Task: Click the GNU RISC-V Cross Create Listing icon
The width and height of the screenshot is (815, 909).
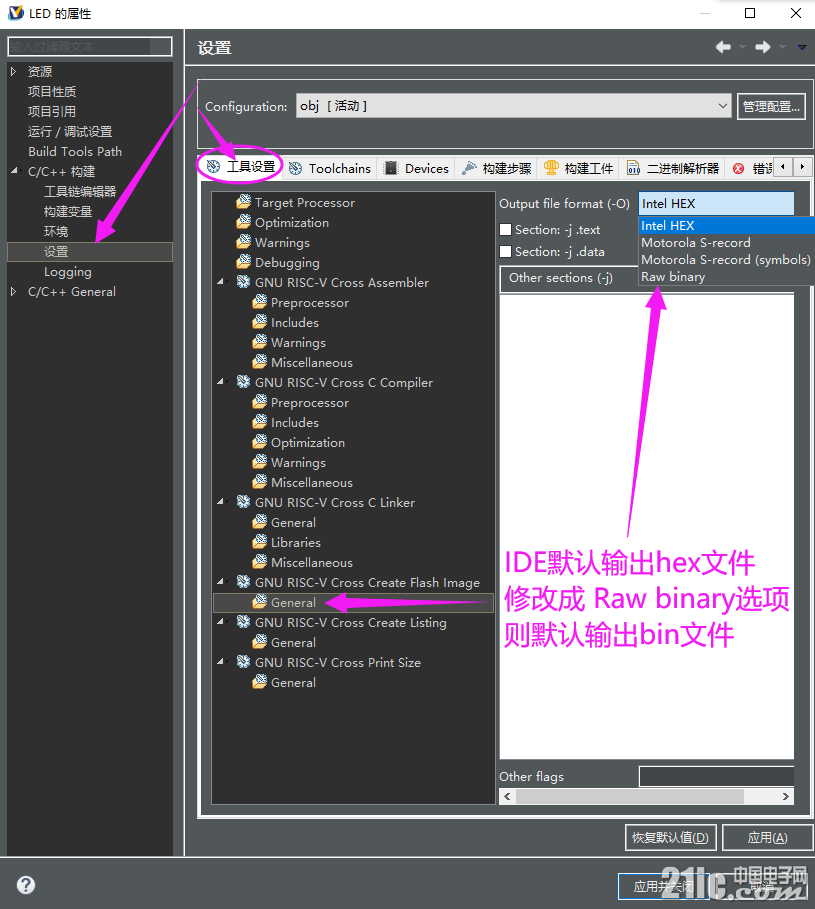Action: click(x=243, y=622)
